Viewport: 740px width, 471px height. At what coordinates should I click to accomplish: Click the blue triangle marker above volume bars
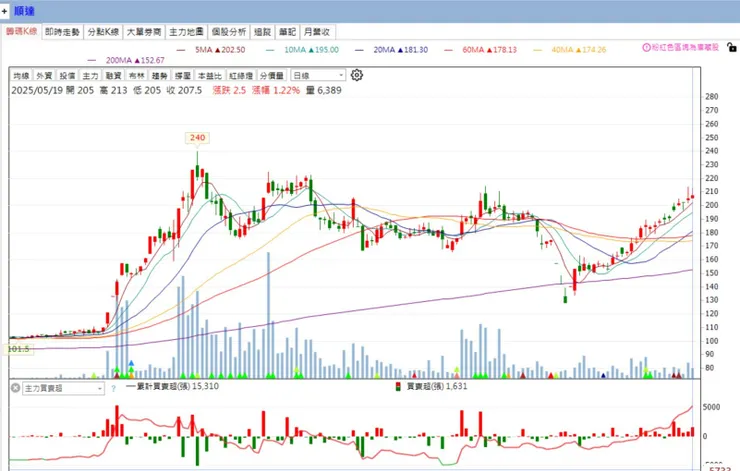coord(131,363)
